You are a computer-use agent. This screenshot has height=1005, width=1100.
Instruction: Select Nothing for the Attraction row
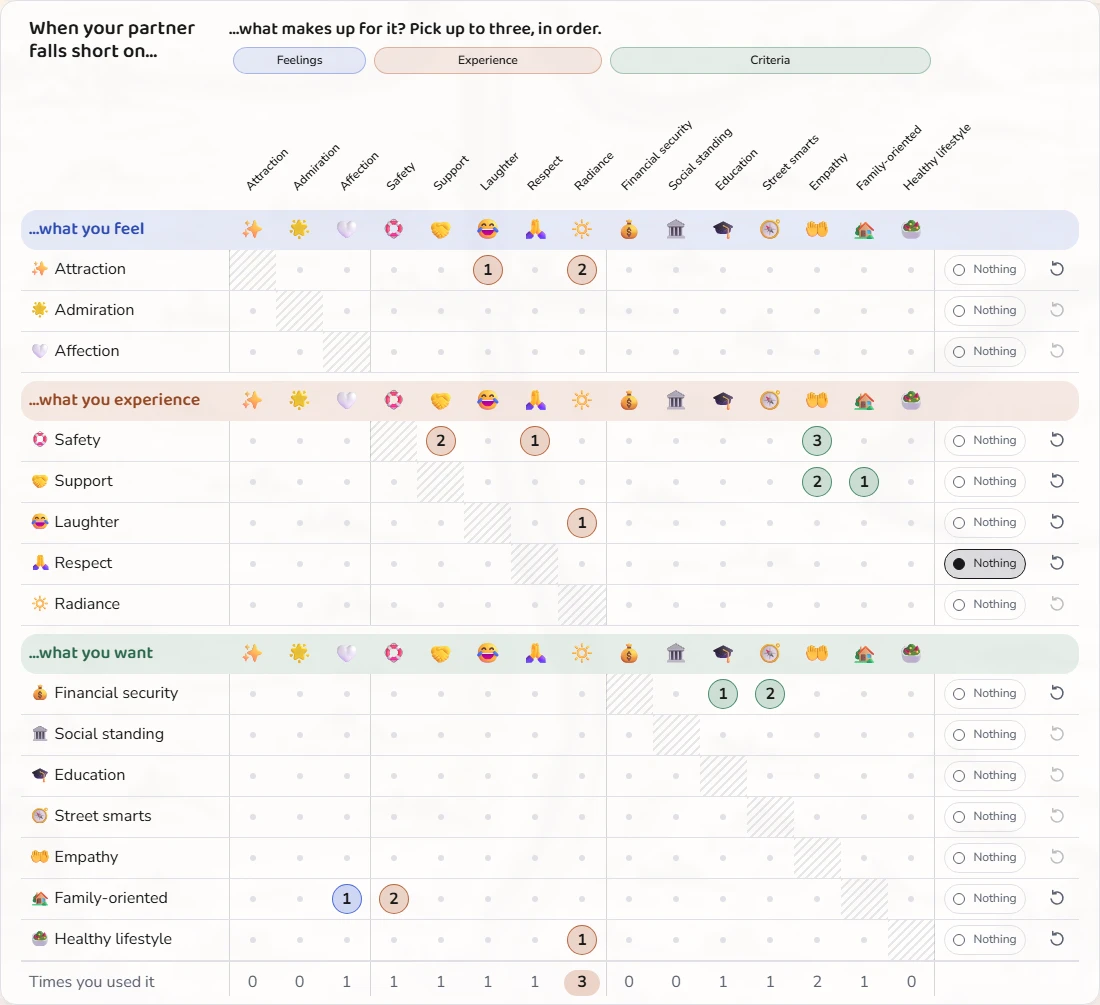pos(985,269)
